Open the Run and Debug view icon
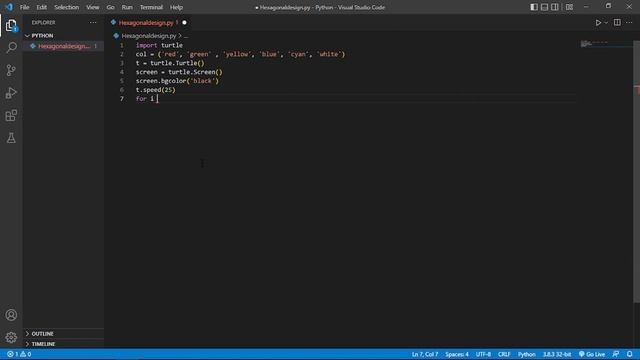Image resolution: width=640 pixels, height=360 pixels. pos(11,93)
